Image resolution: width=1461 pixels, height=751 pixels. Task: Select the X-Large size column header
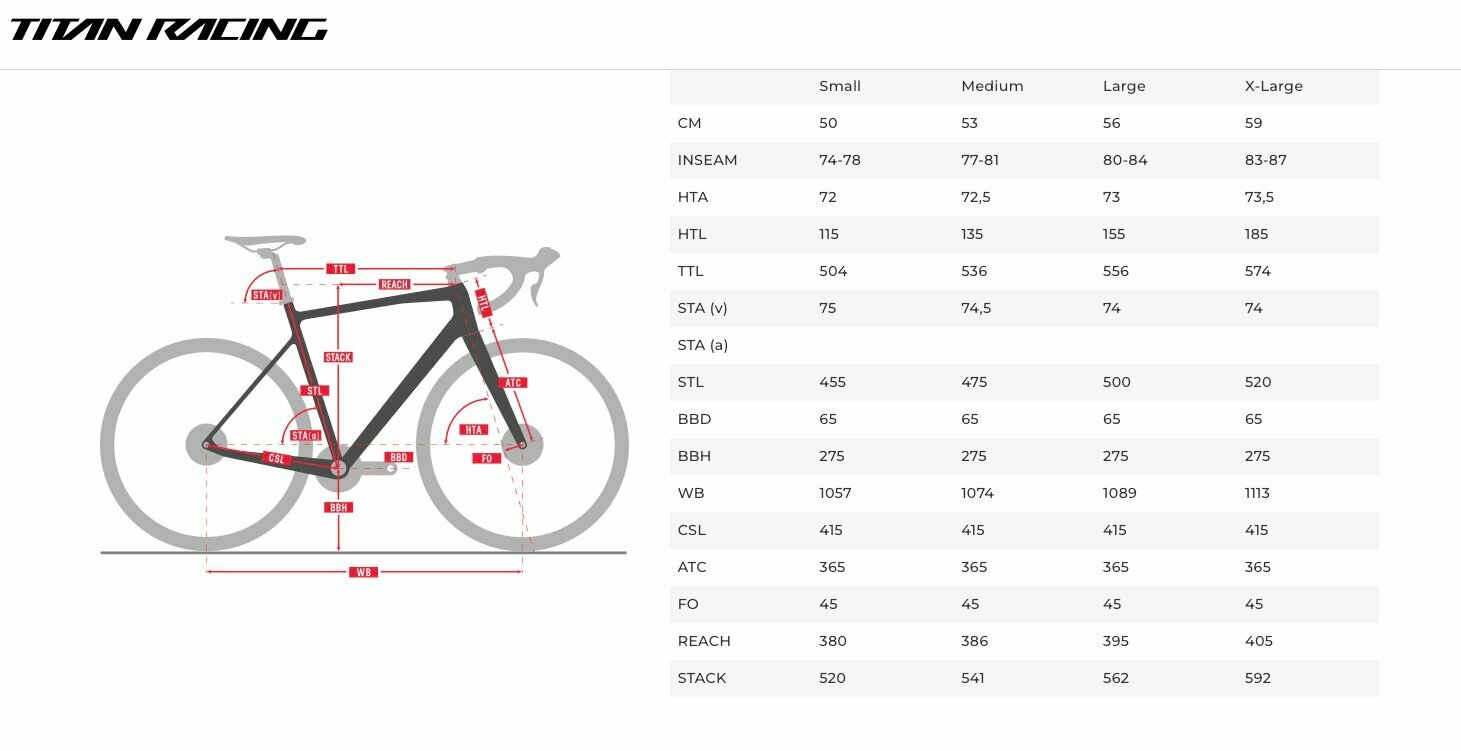pos(1273,86)
